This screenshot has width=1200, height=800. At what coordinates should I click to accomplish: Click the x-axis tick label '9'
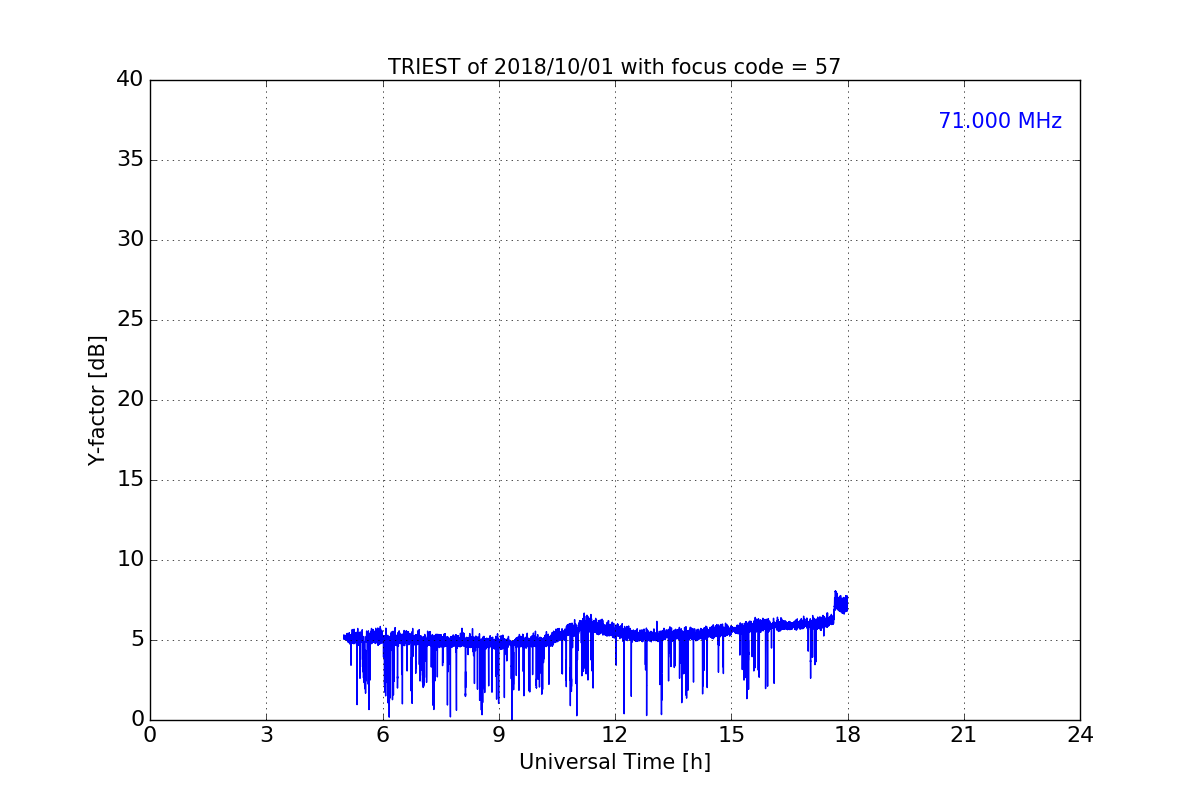pyautogui.click(x=499, y=735)
